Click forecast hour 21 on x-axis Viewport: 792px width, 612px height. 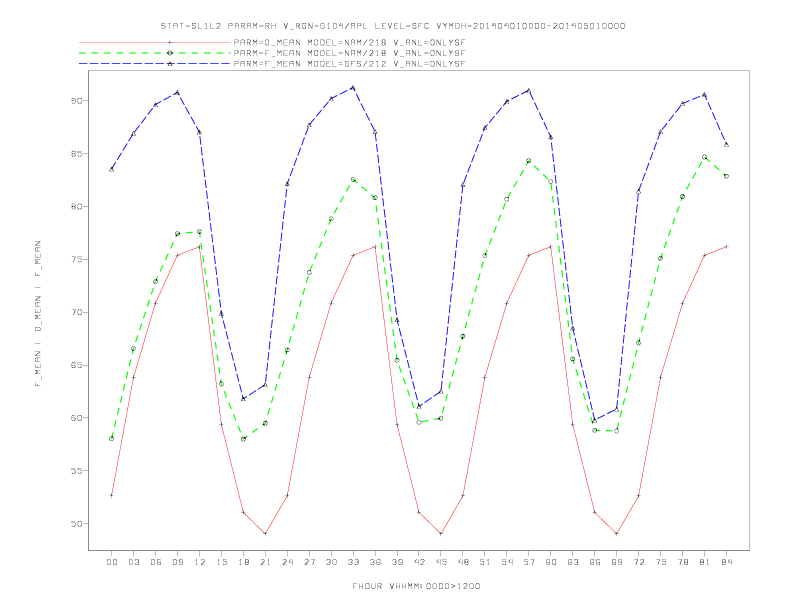(x=265, y=562)
